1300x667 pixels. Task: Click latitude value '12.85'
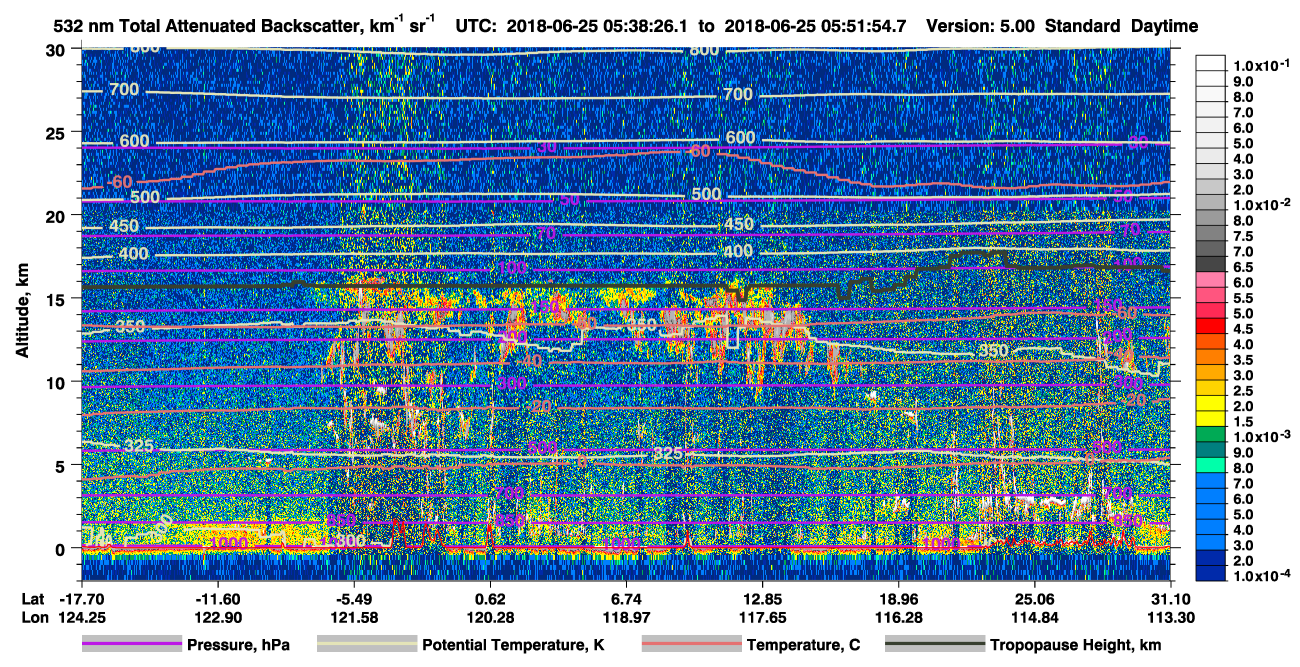pos(762,597)
